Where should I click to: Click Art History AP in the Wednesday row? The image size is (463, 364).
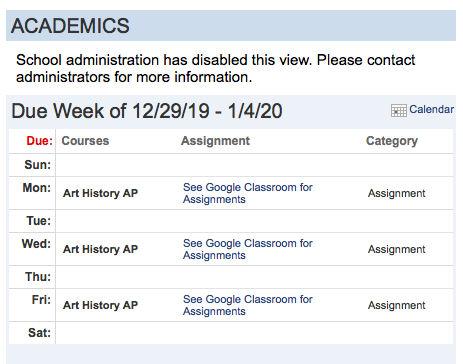pos(100,249)
